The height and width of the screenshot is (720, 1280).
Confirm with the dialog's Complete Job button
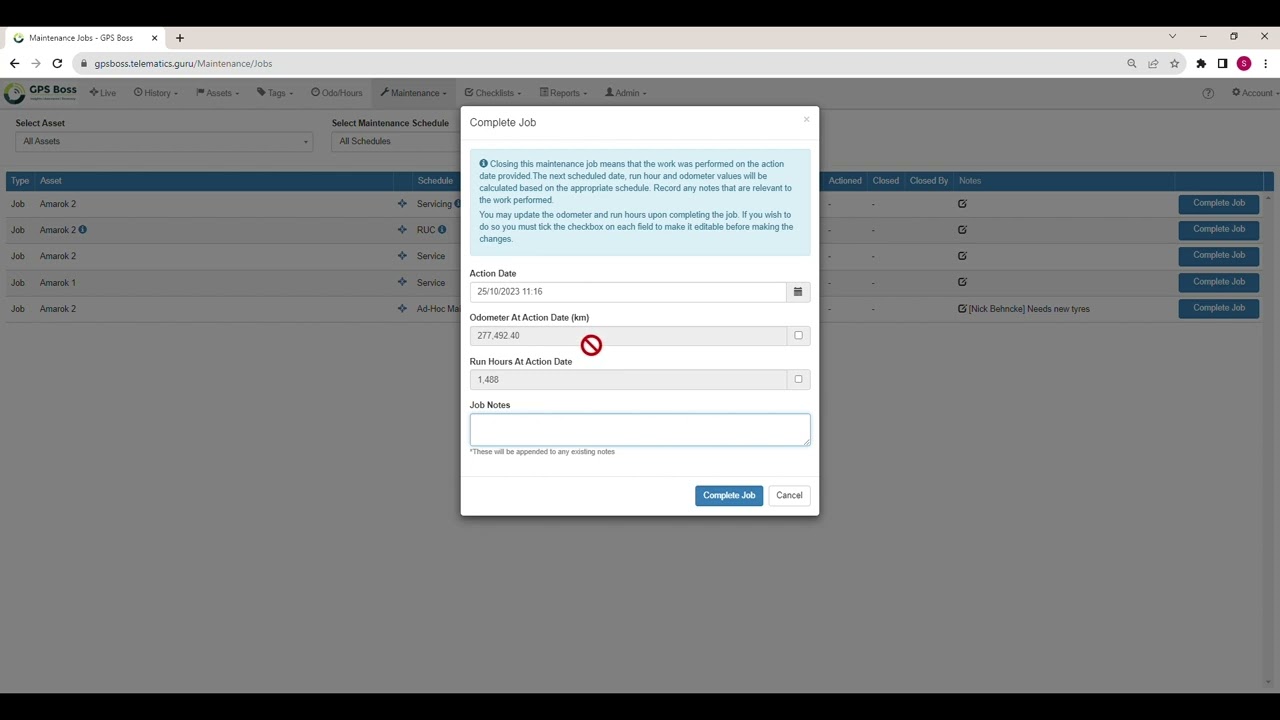click(x=729, y=496)
